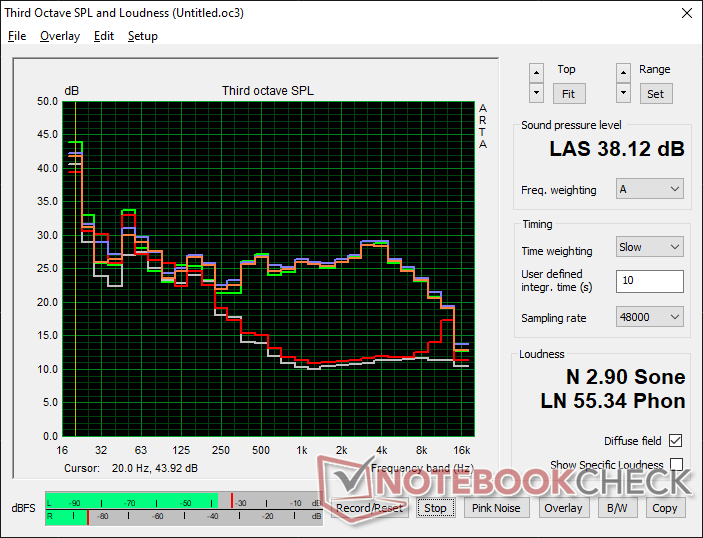Screen dimensions: 703x538
Task: Click the Range down arrow
Action: point(623,93)
